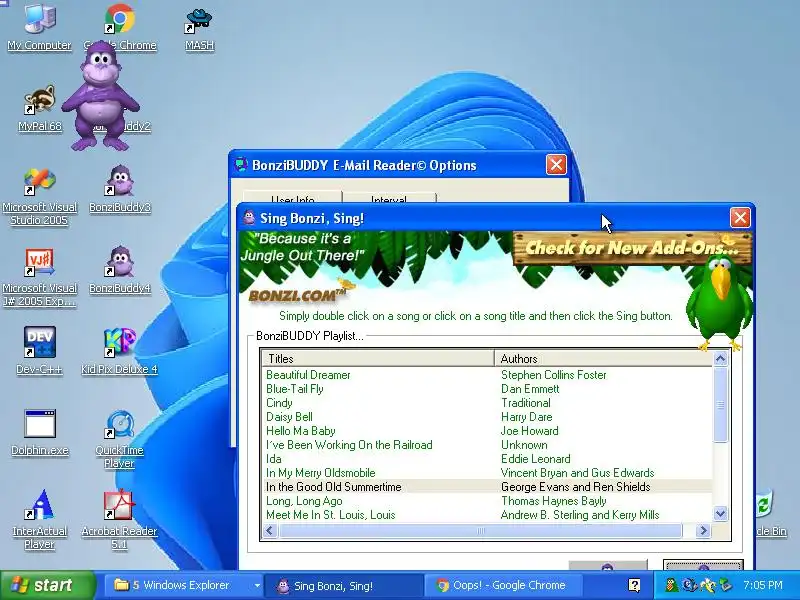Activate Sing Bonzi, Sing! taskbar button
800x600 pixels.
[x=344, y=585]
